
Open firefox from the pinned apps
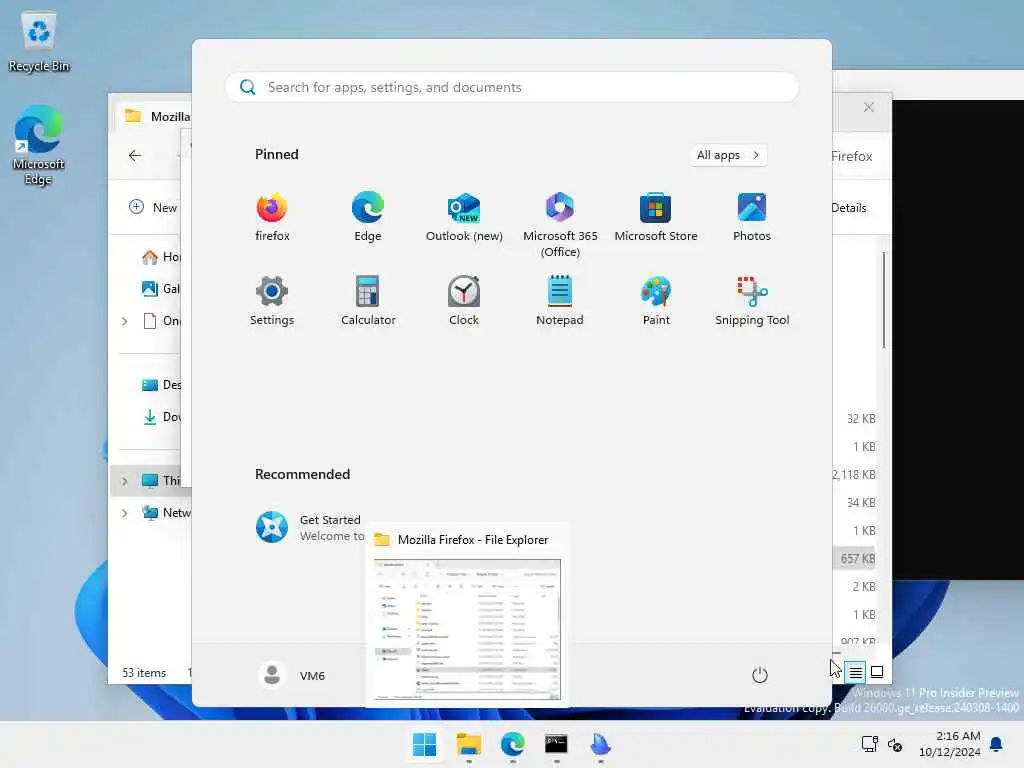(x=272, y=217)
